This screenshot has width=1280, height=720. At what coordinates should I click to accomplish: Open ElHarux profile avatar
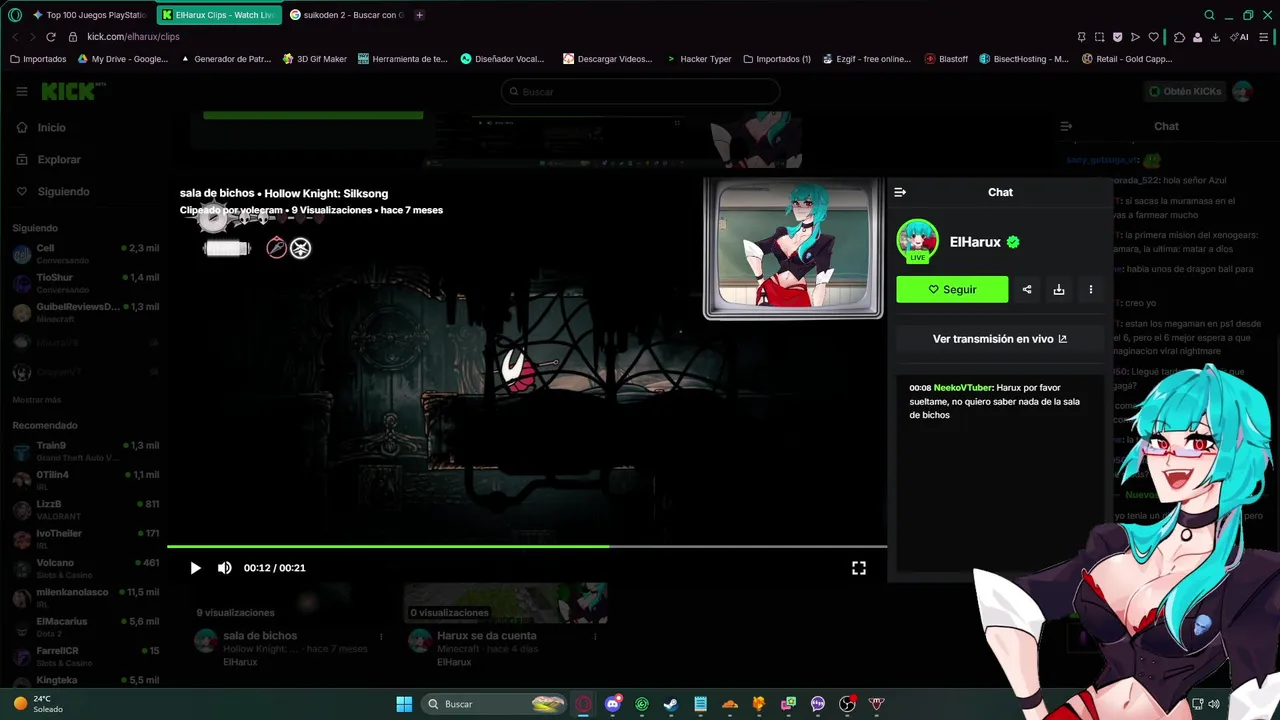tap(917, 241)
